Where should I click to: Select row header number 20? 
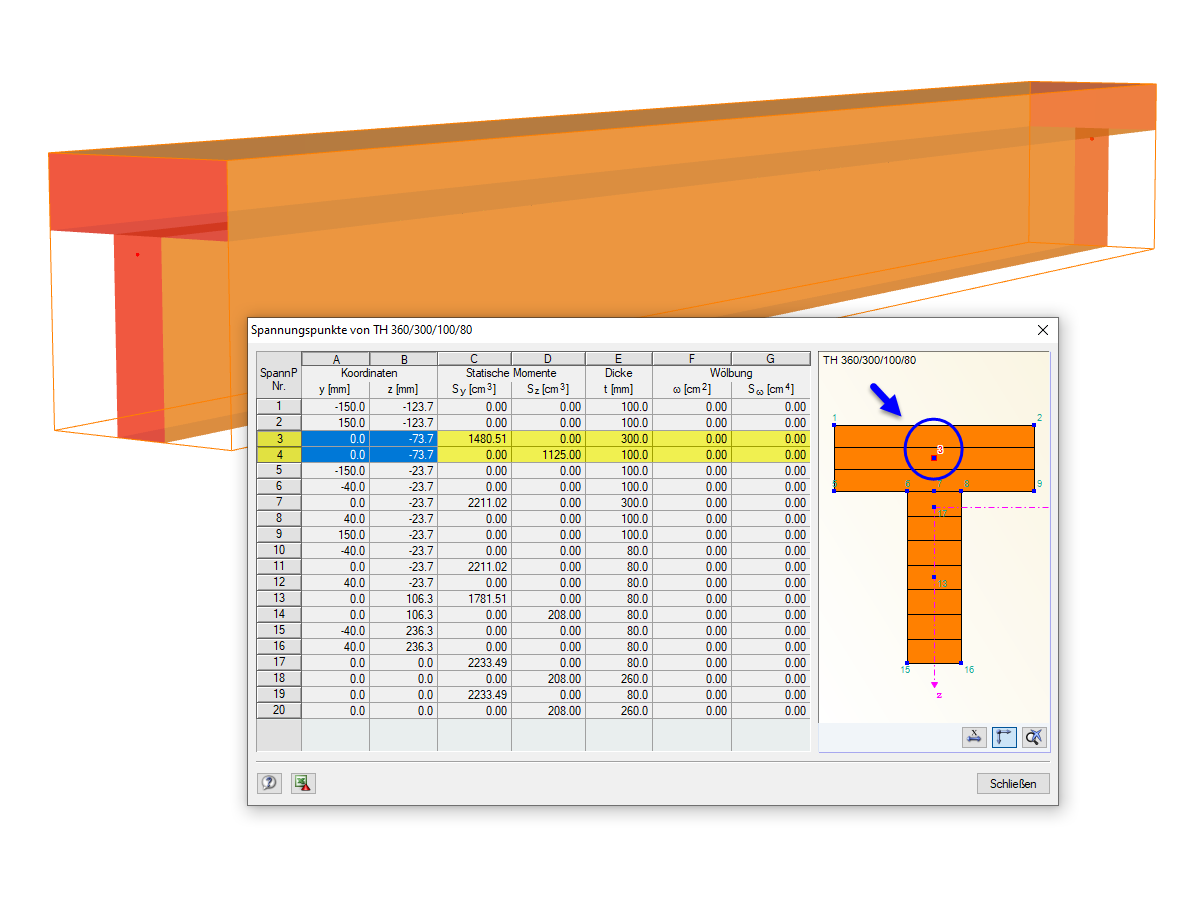[x=279, y=711]
